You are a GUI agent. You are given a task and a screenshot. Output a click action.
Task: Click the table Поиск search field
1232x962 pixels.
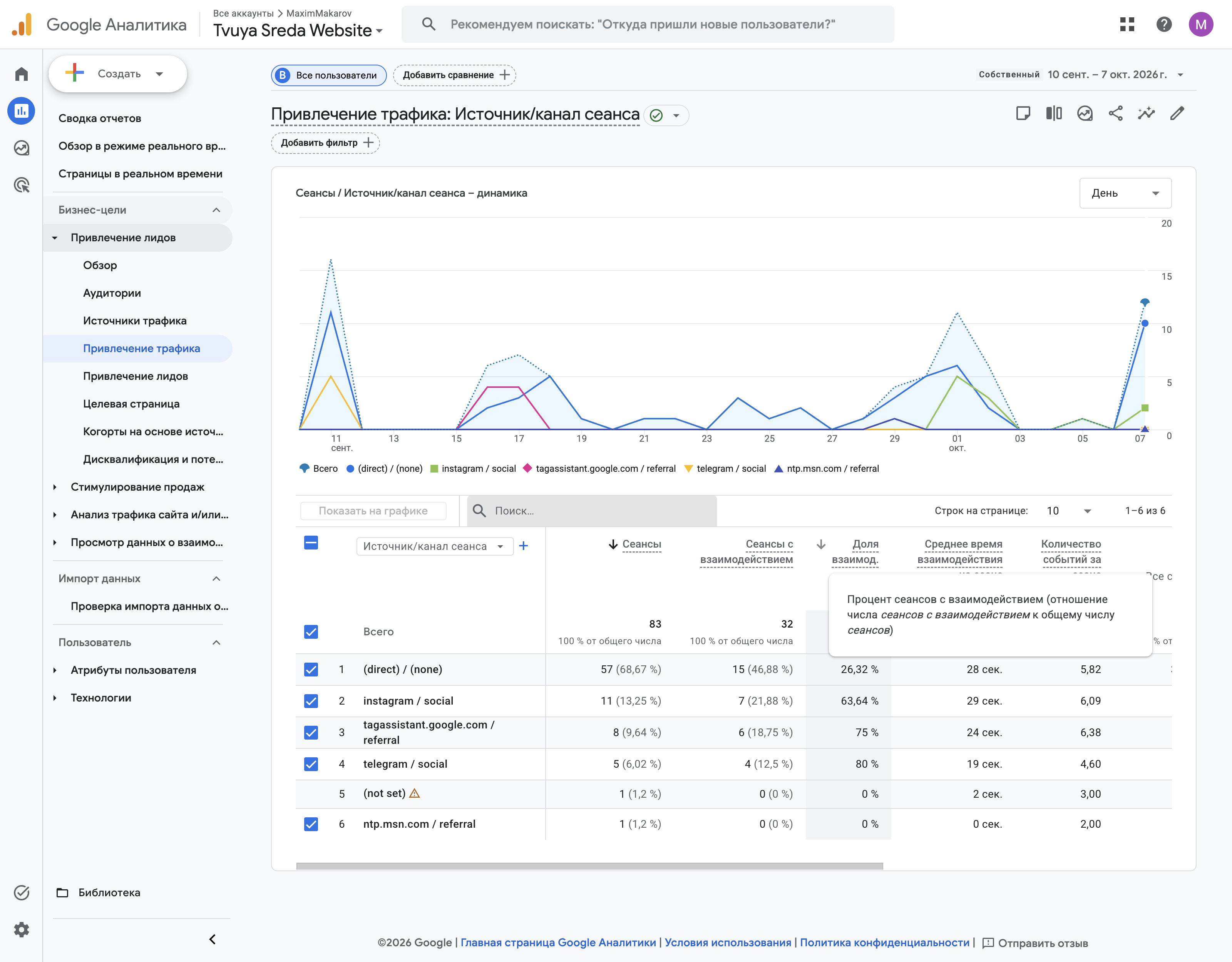coord(592,511)
